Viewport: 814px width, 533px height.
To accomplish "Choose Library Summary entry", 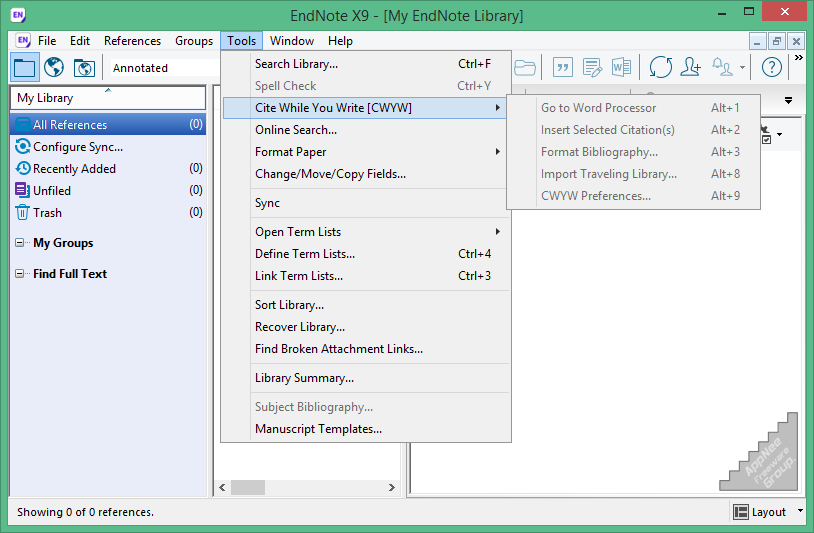I will click(366, 378).
